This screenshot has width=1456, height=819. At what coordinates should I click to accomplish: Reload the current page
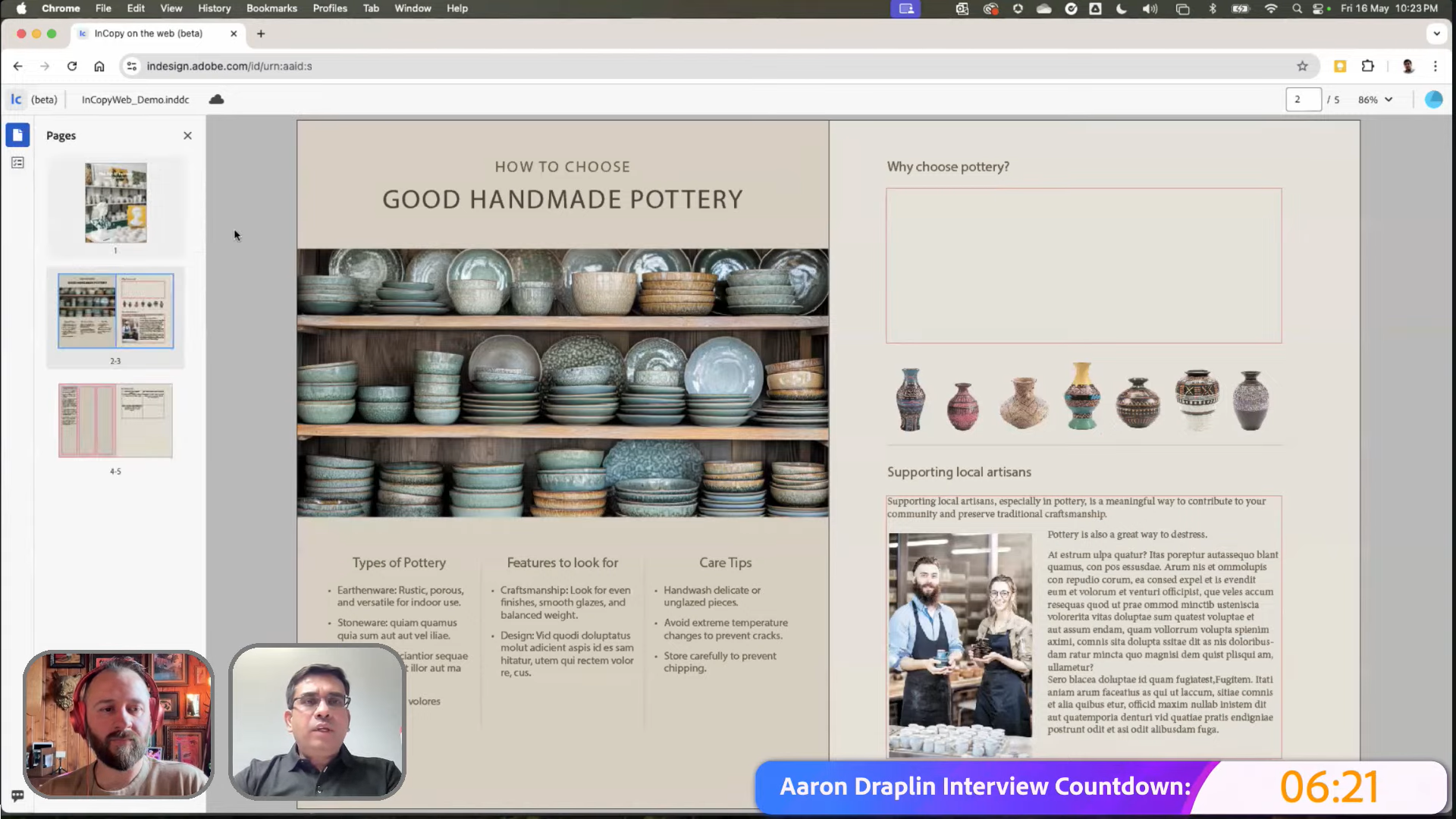point(72,66)
